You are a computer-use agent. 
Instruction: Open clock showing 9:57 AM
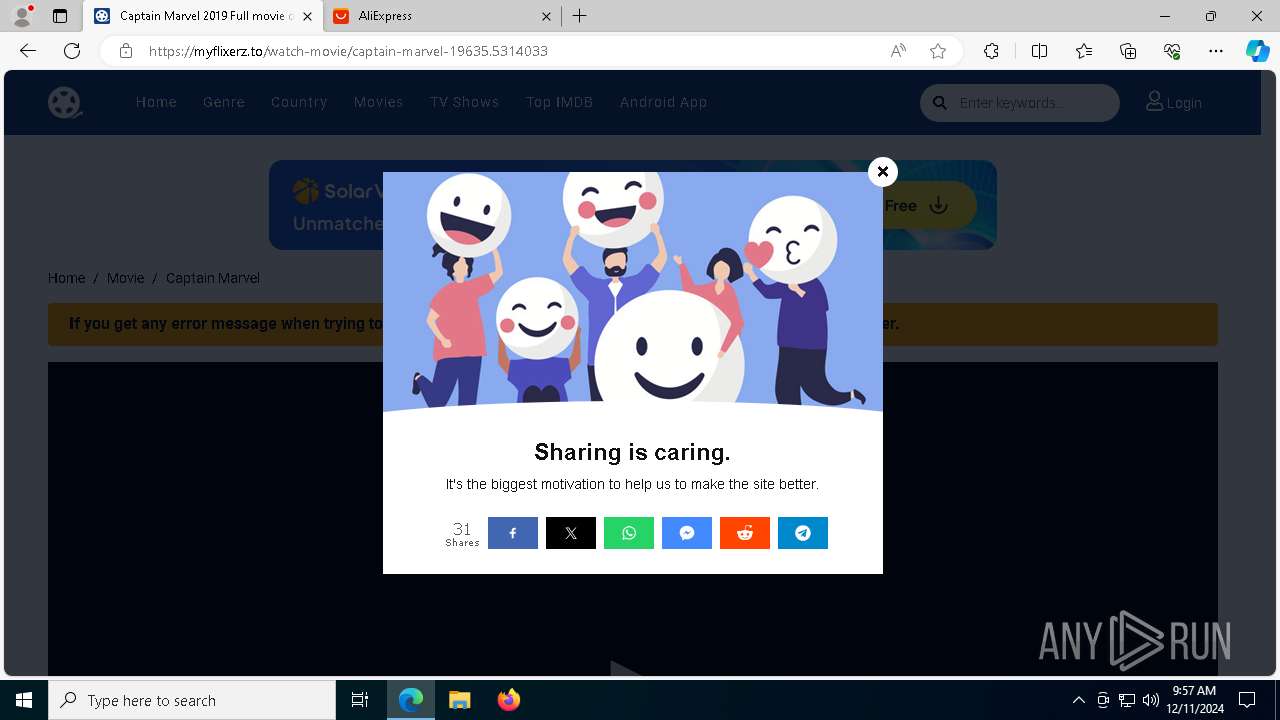click(x=1194, y=700)
